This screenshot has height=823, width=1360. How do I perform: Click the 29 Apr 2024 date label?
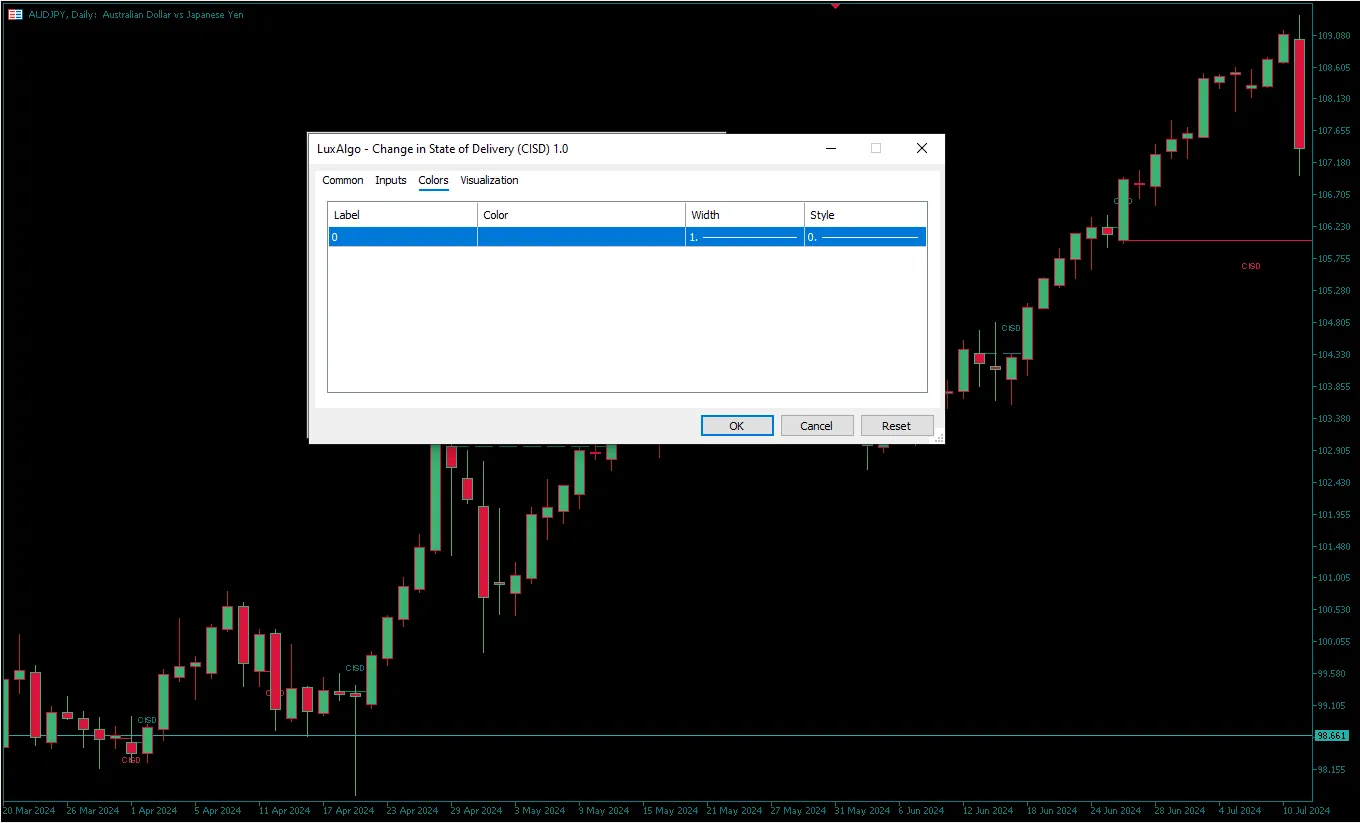tap(476, 810)
